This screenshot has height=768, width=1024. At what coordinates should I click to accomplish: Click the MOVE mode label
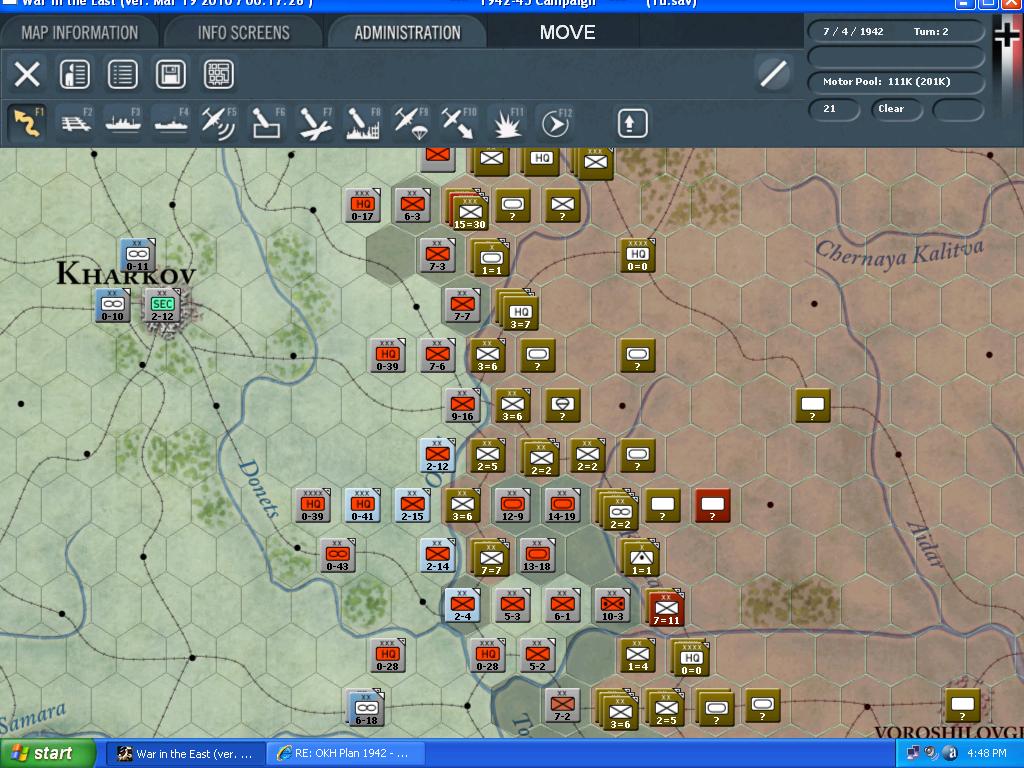click(567, 33)
